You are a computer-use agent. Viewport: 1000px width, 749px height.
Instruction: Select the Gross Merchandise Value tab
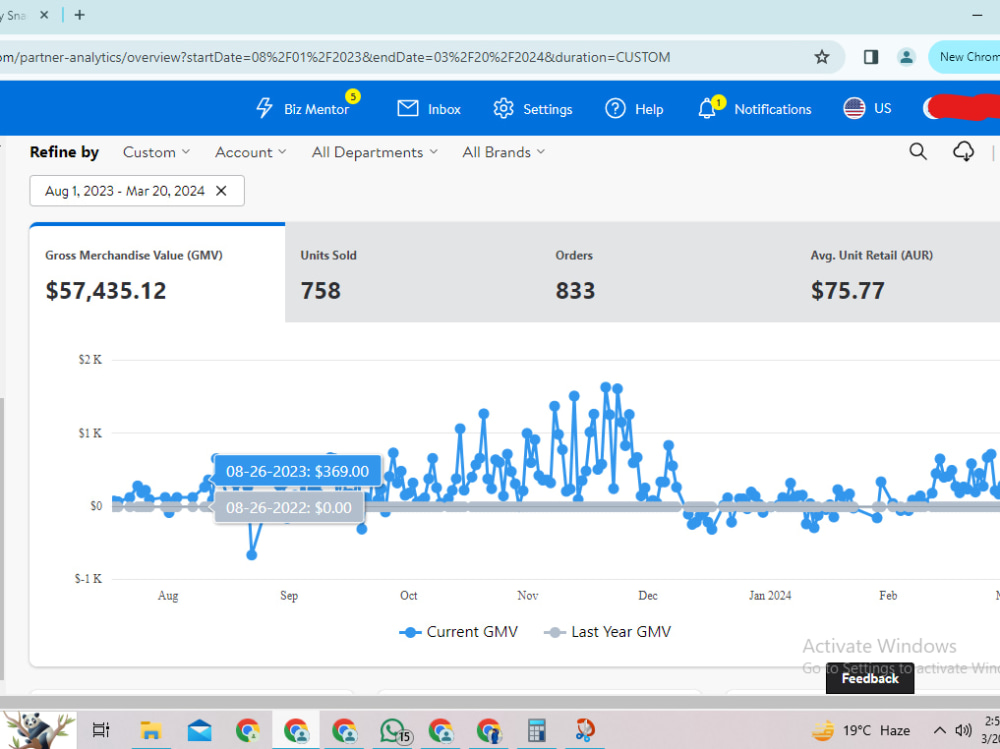pyautogui.click(x=157, y=273)
